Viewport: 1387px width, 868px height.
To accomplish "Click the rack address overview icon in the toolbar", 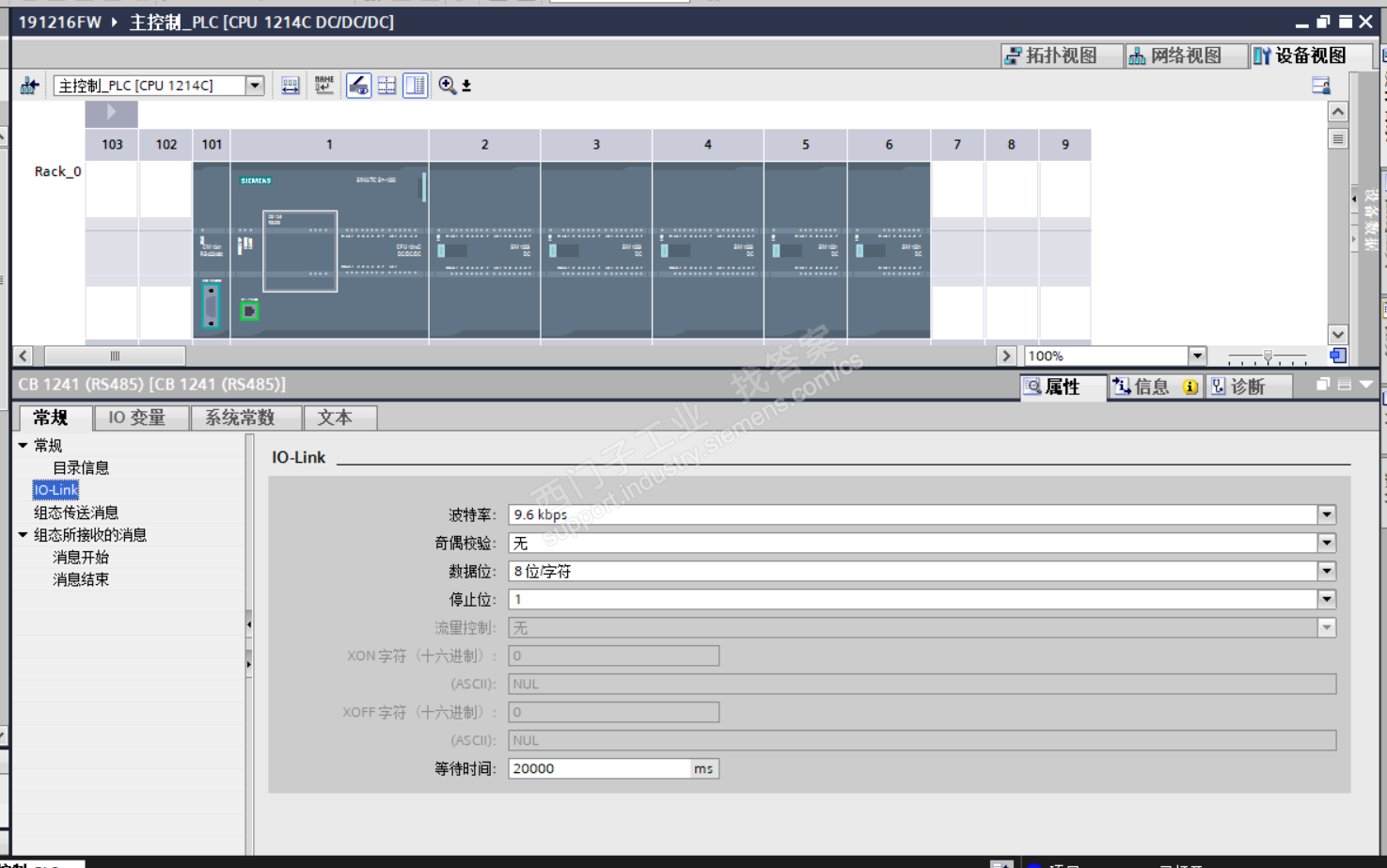I will [291, 86].
